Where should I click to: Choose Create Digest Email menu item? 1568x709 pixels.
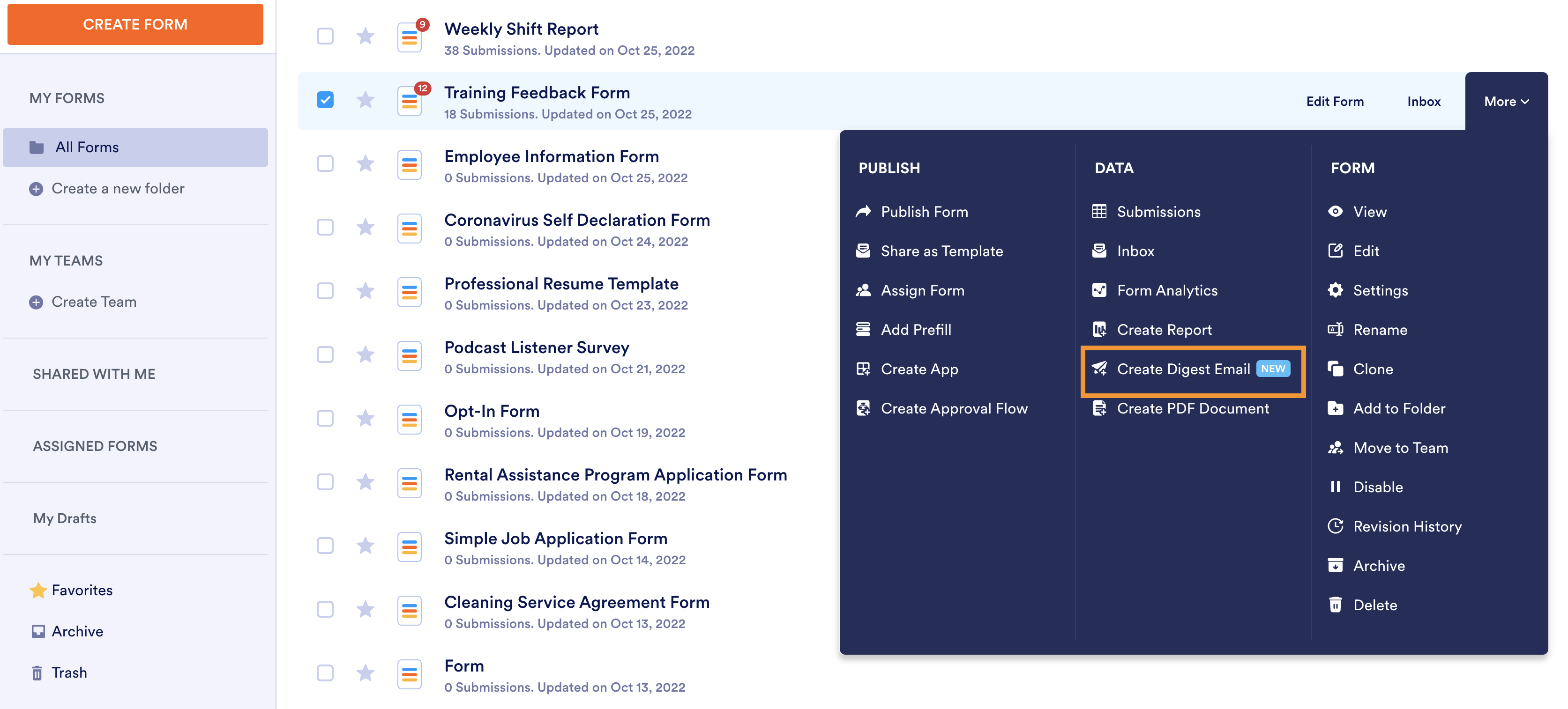(1183, 369)
